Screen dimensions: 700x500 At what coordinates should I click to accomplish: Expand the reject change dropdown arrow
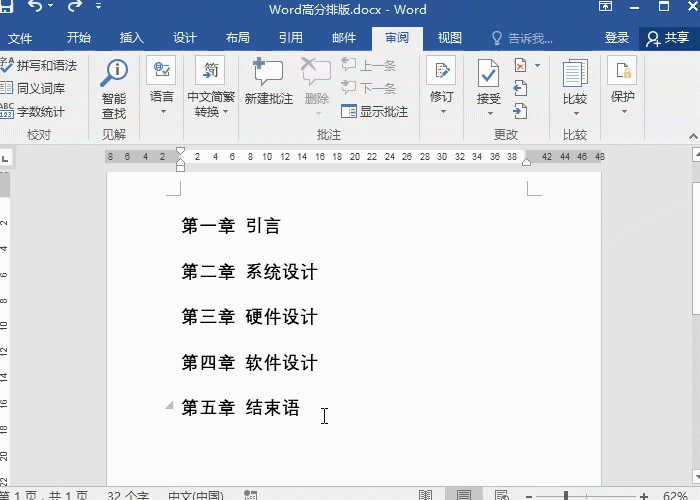coord(538,66)
